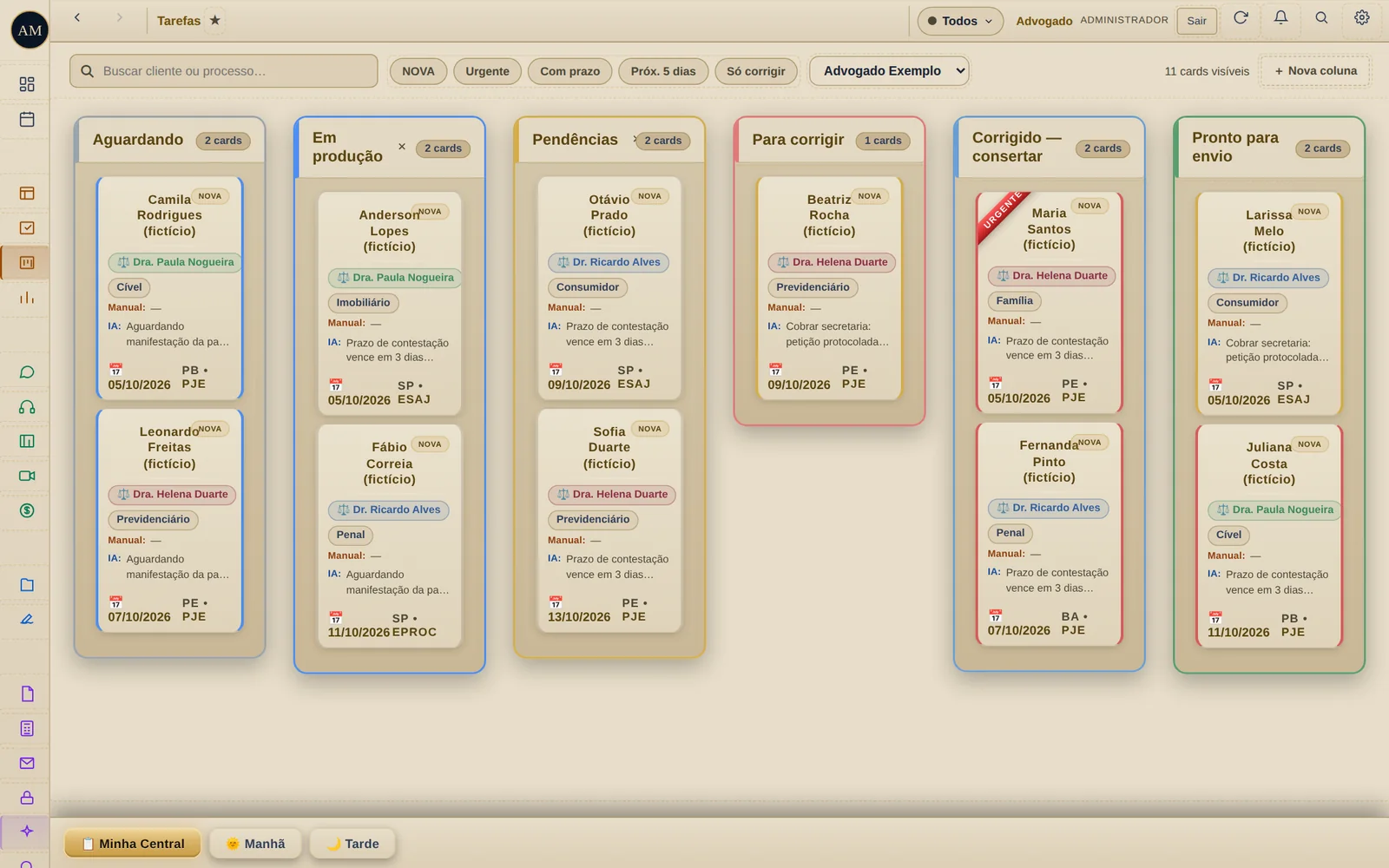The image size is (1389, 868).
Task: Star the Tarefas page as favorite
Action: (x=215, y=20)
